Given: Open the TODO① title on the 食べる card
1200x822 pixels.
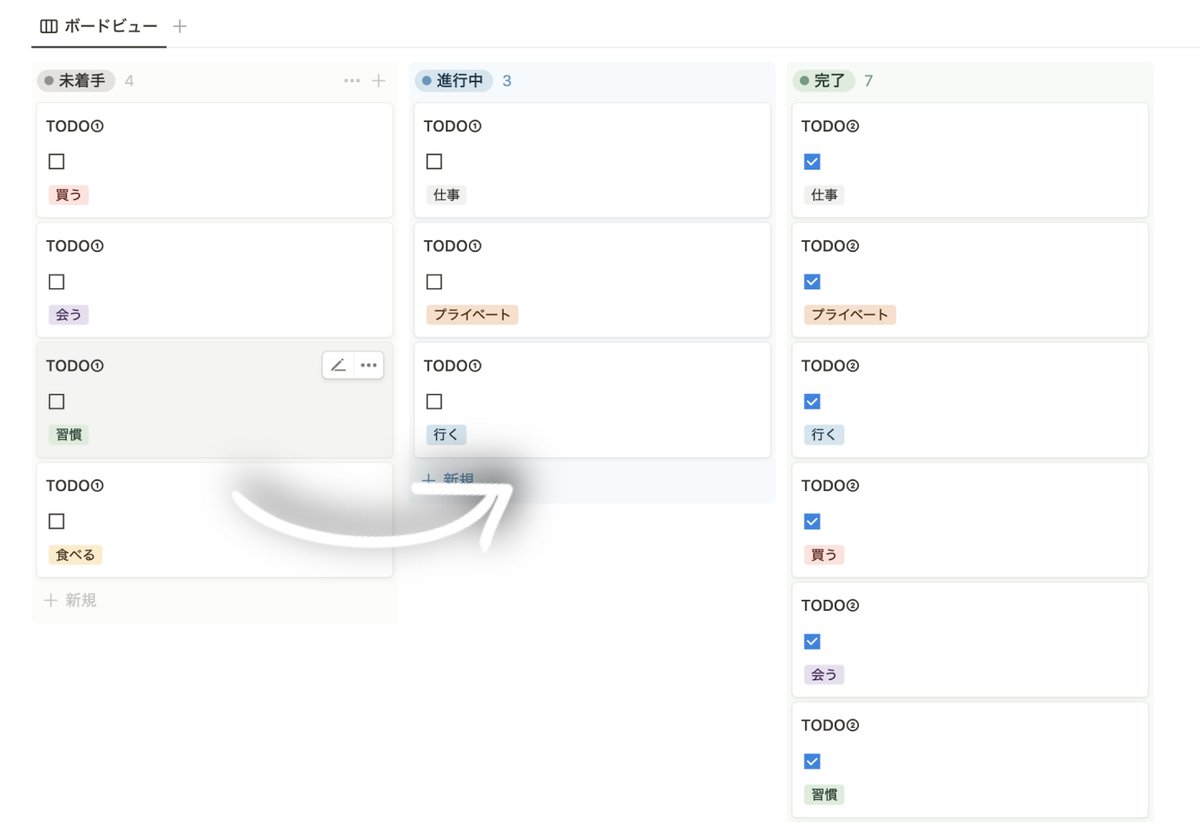Looking at the screenshot, I should pyautogui.click(x=75, y=486).
